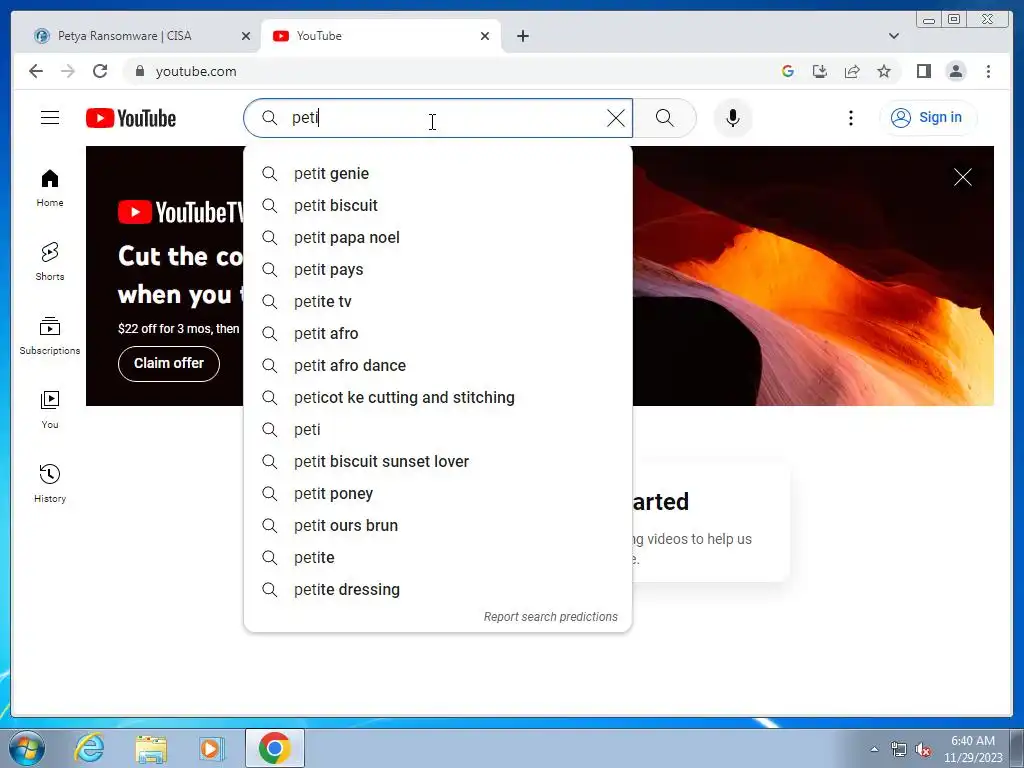Image resolution: width=1024 pixels, height=768 pixels.
Task: Open History from the sidebar
Action: point(50,483)
